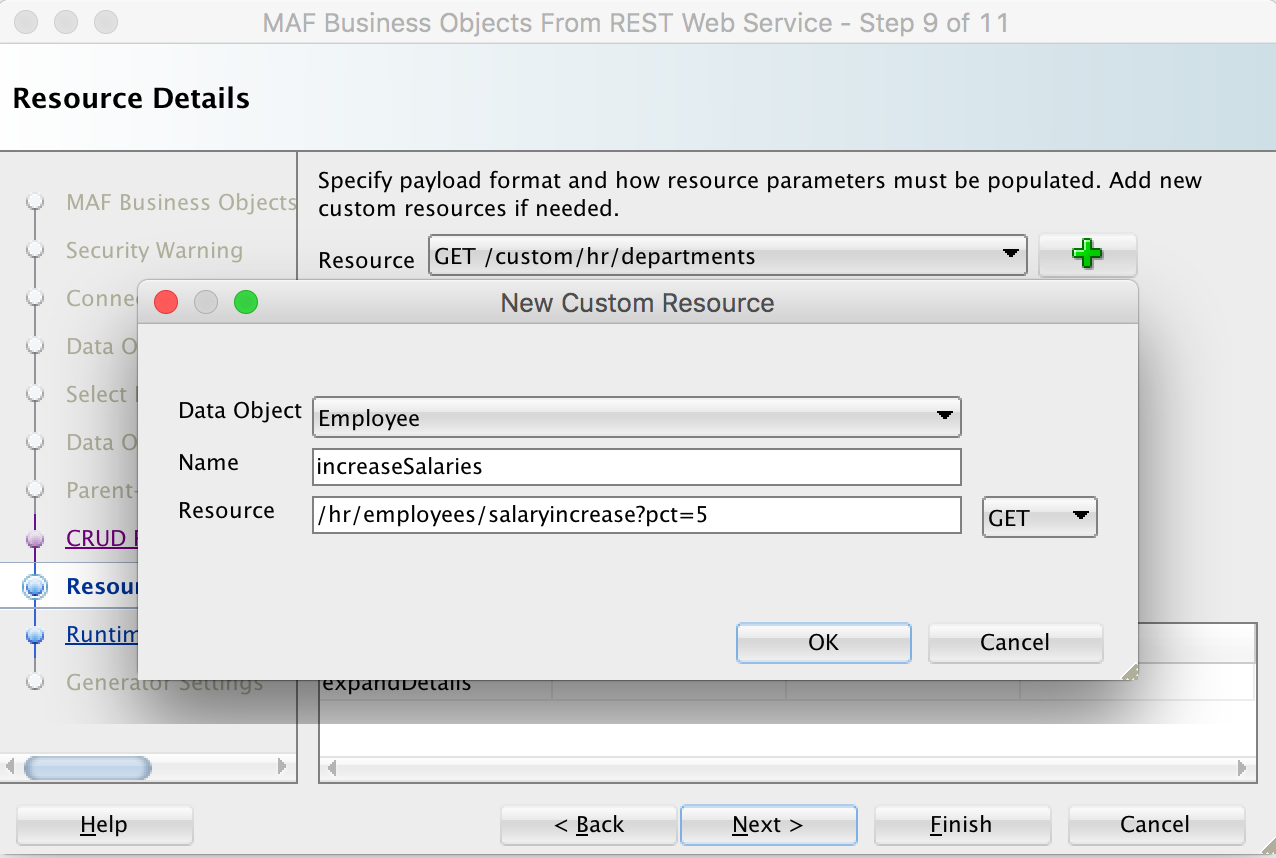Screen dimensions: 1276x858
Task: Click the Name field increaseSalaries
Action: (636, 466)
